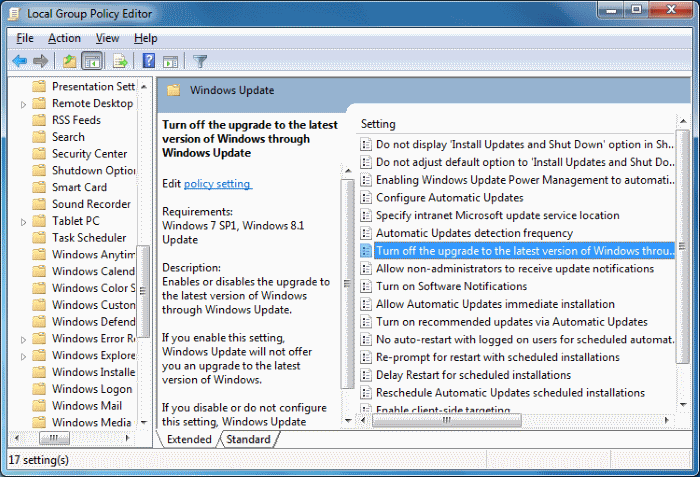
Task: Select Allow non-administrators to receive update notifications
Action: [515, 268]
